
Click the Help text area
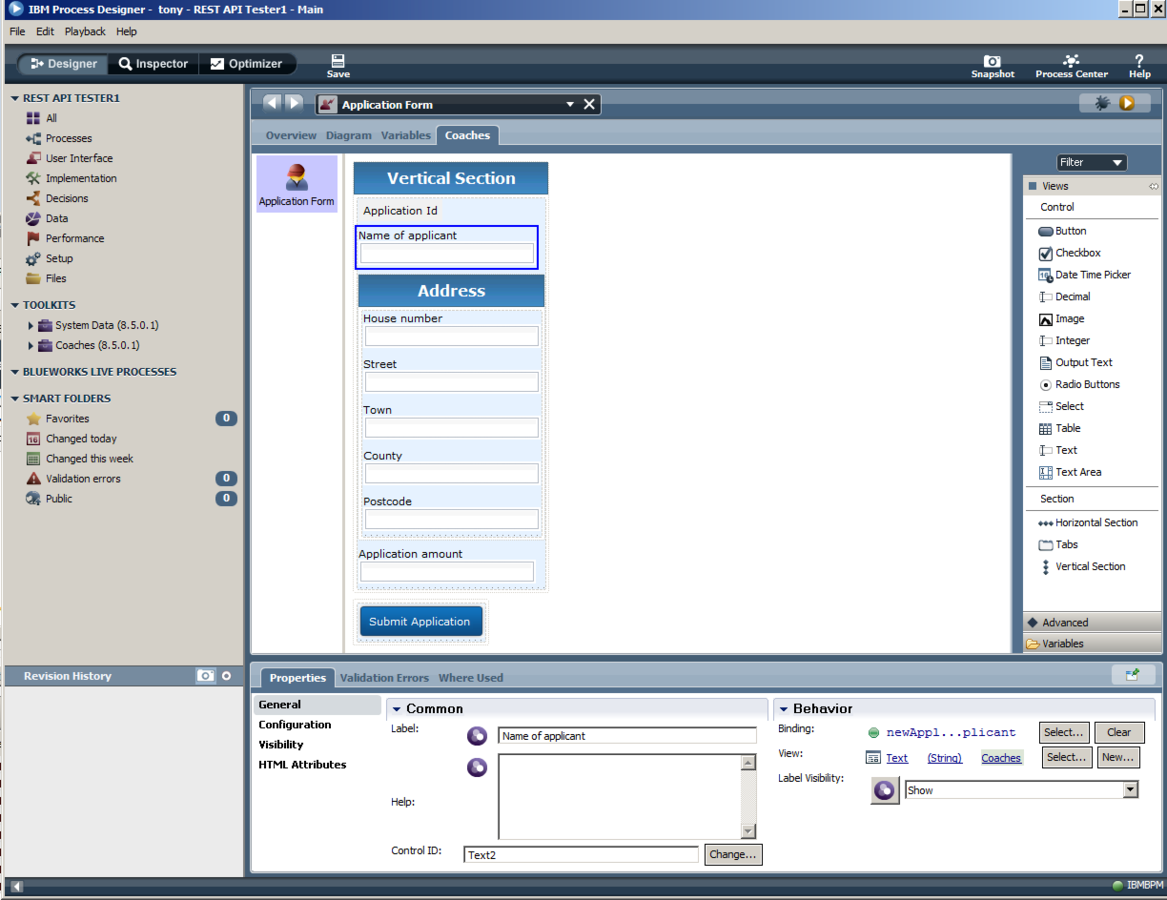[620, 797]
